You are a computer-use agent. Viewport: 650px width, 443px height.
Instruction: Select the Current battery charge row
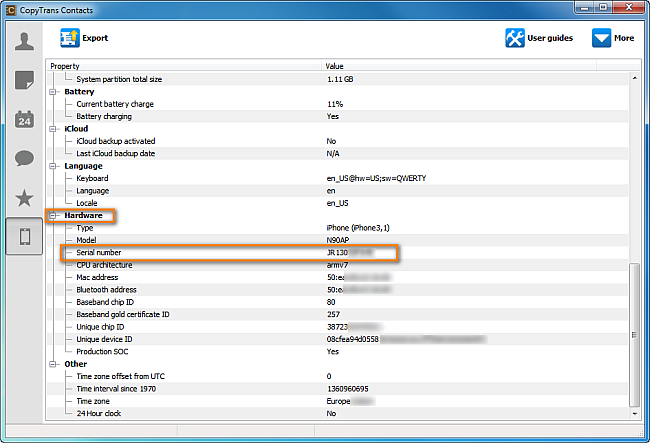coord(338,104)
